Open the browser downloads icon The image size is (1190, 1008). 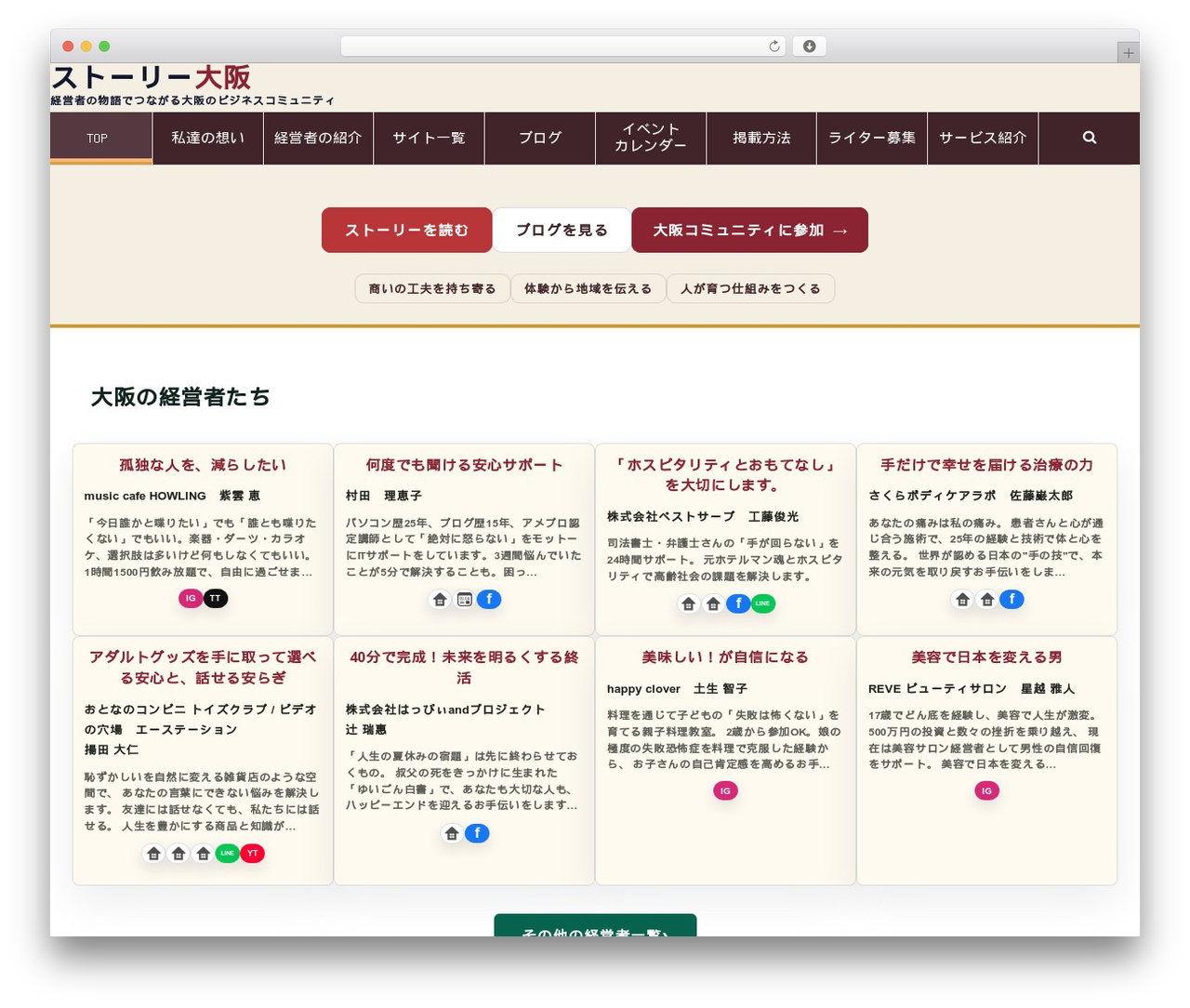coord(809,46)
